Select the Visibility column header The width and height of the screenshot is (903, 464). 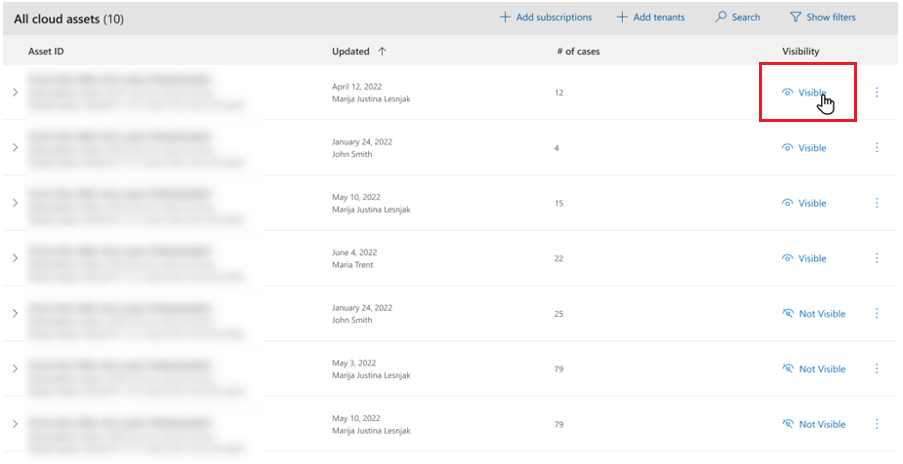coord(800,51)
